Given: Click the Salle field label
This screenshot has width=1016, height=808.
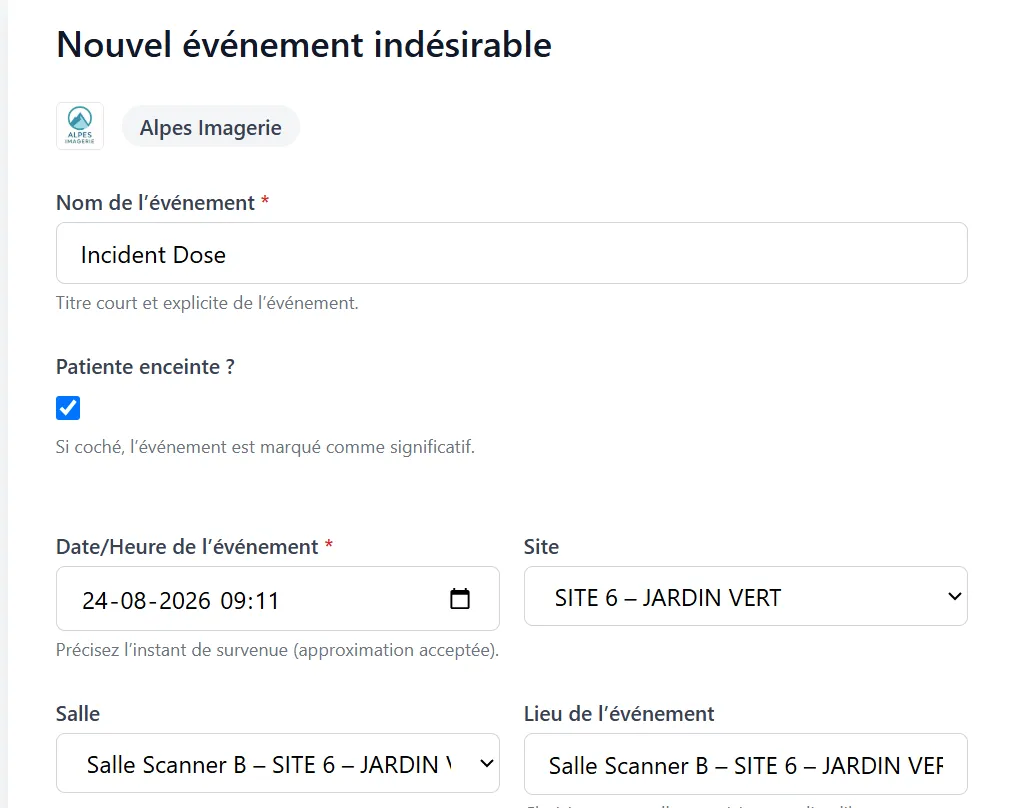Looking at the screenshot, I should (78, 714).
